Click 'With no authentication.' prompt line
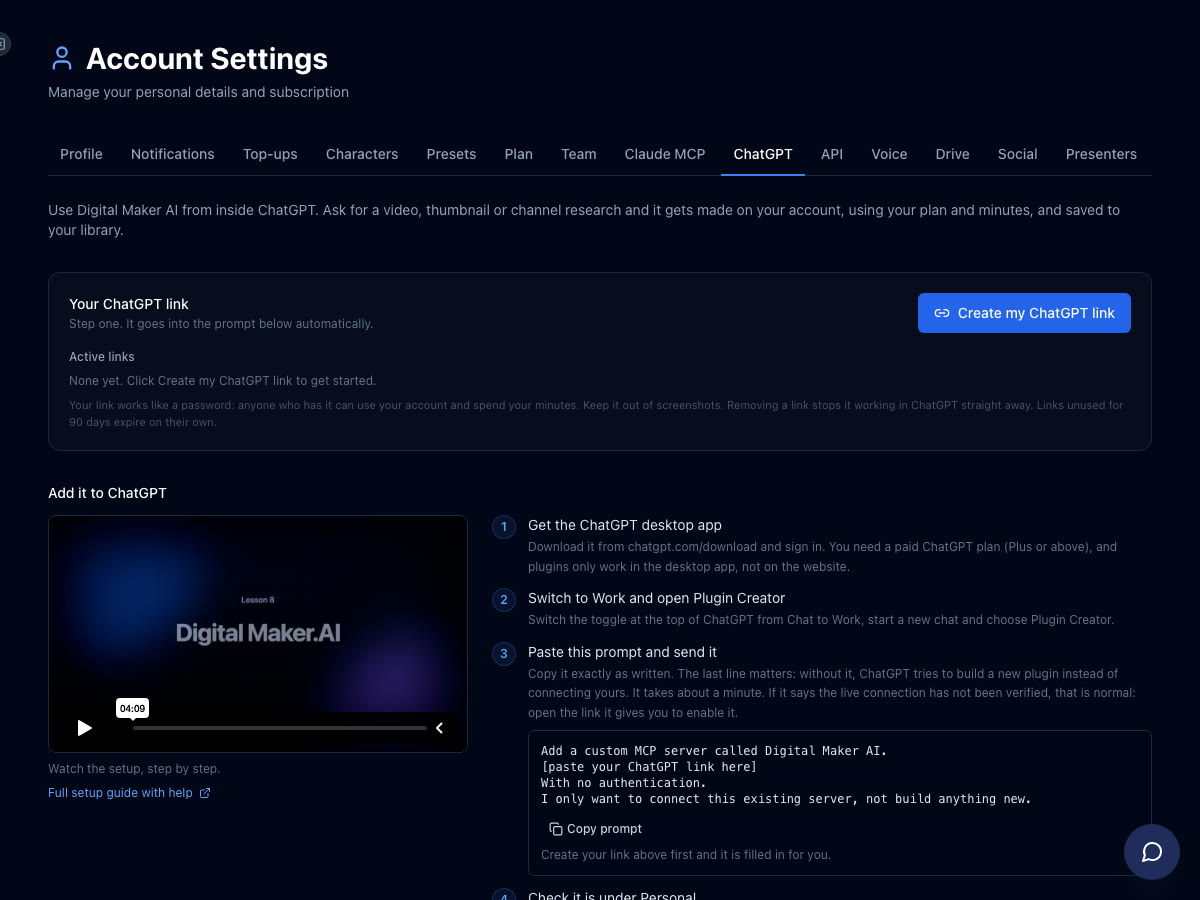Screen dimensions: 1200x900 [x=624, y=783]
